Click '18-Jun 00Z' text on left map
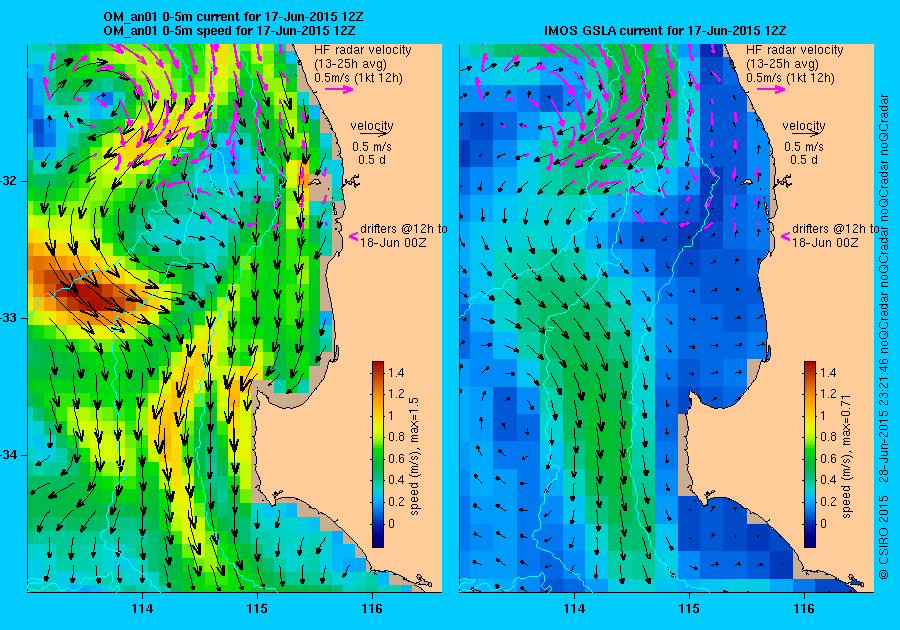This screenshot has height=630, width=900. tap(393, 242)
